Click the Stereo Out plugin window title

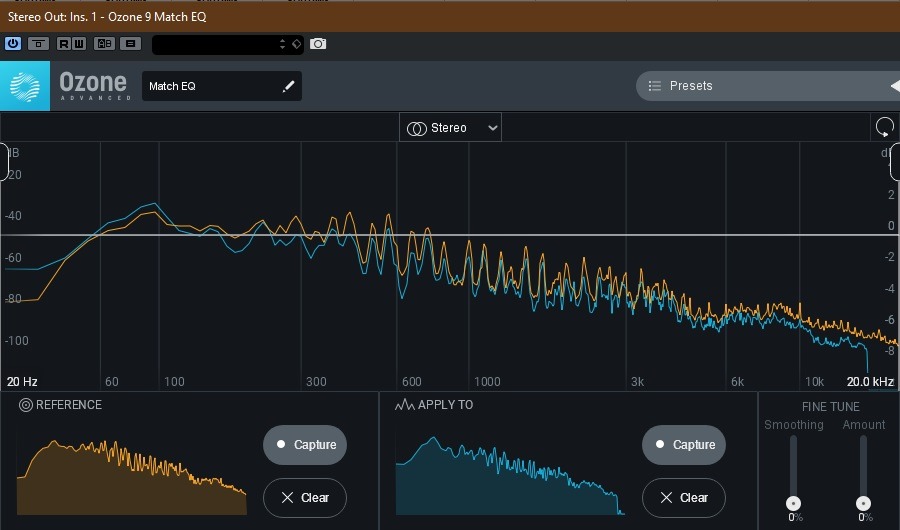click(x=107, y=17)
